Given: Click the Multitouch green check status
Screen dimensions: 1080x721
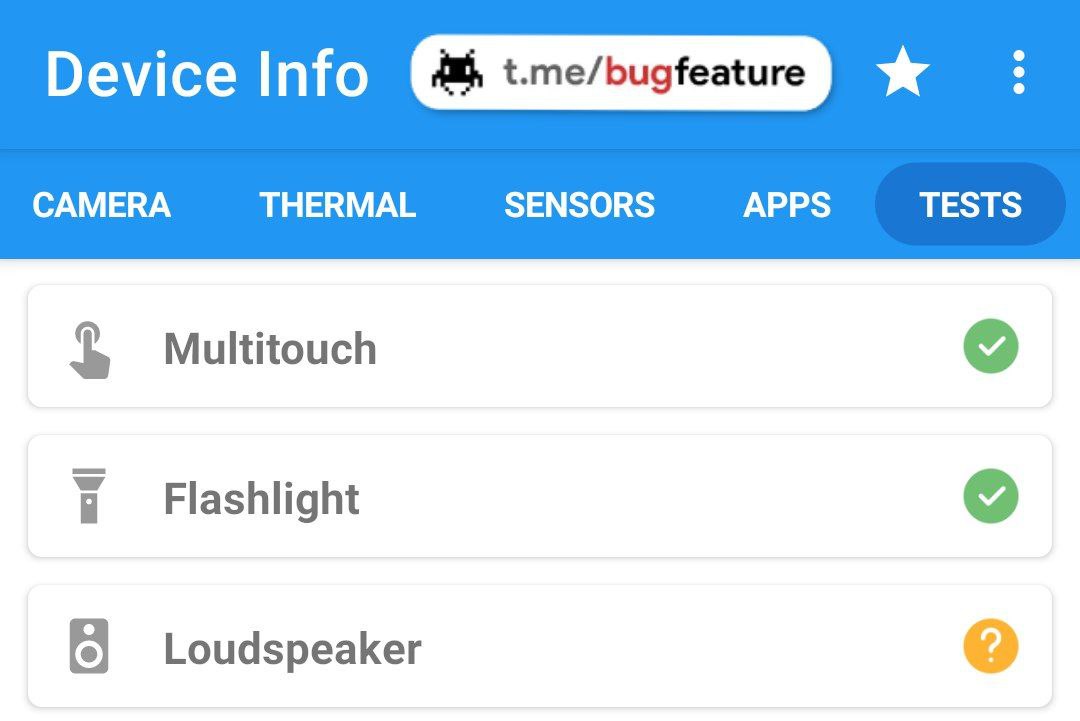Looking at the screenshot, I should (x=990, y=346).
